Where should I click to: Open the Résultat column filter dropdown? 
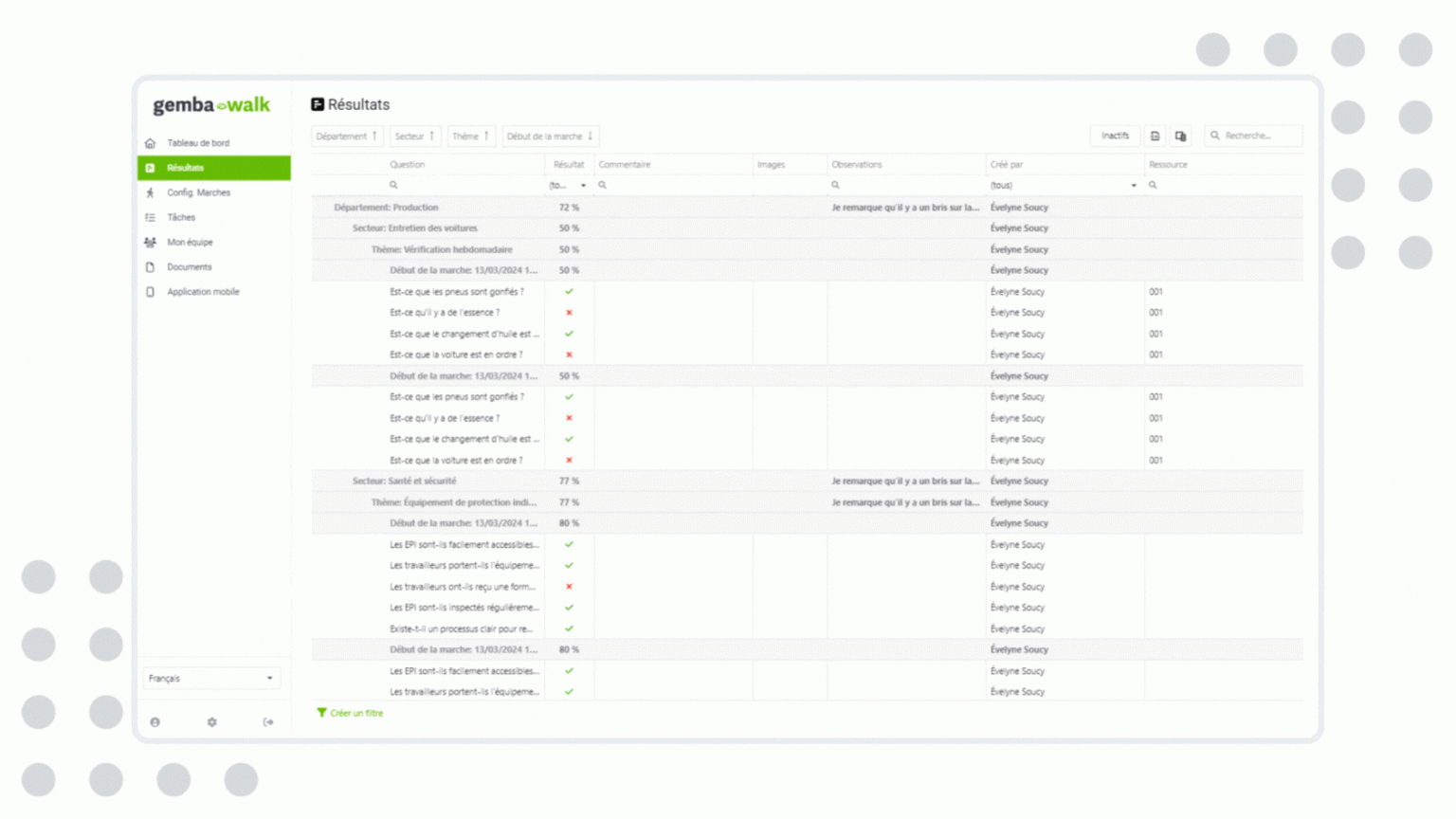click(582, 186)
